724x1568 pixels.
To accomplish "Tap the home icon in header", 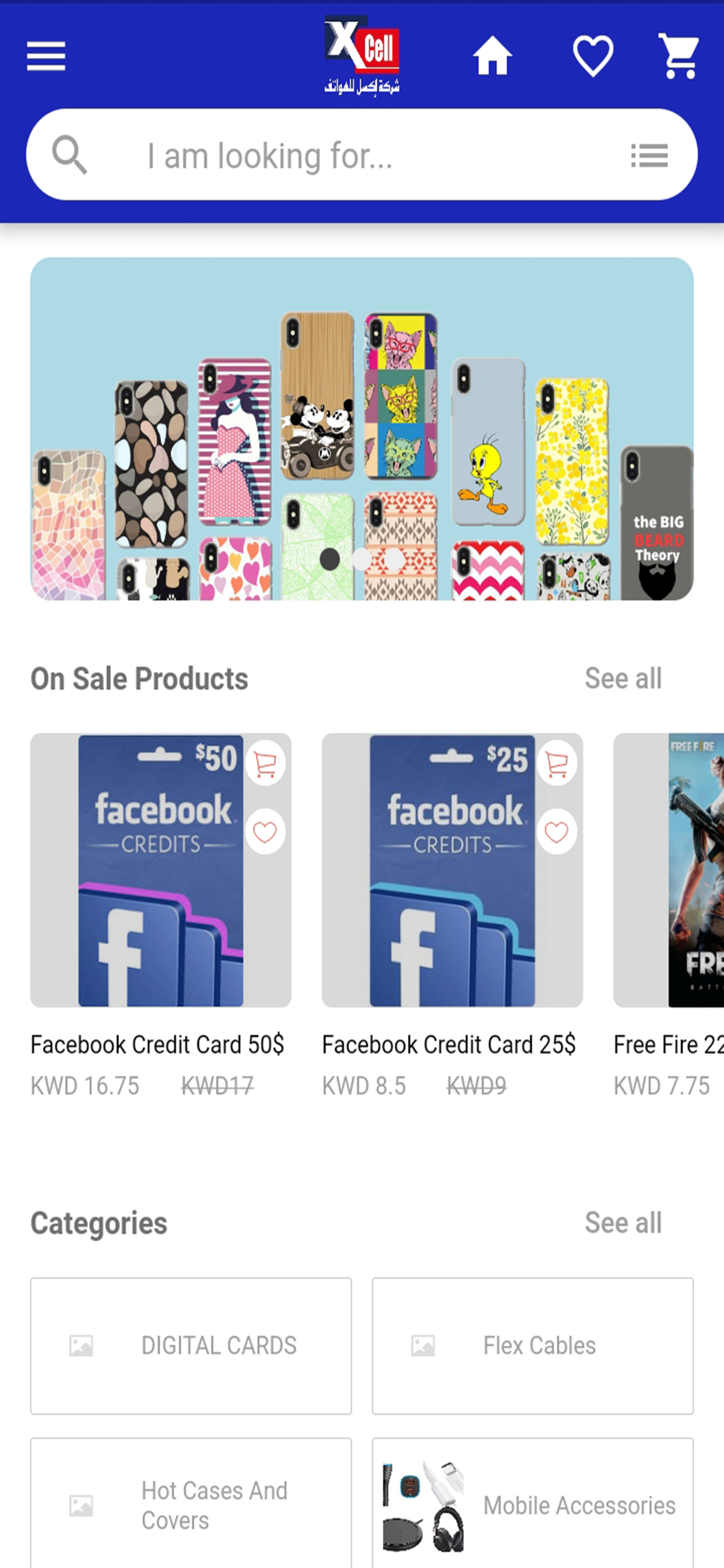I will click(x=492, y=56).
